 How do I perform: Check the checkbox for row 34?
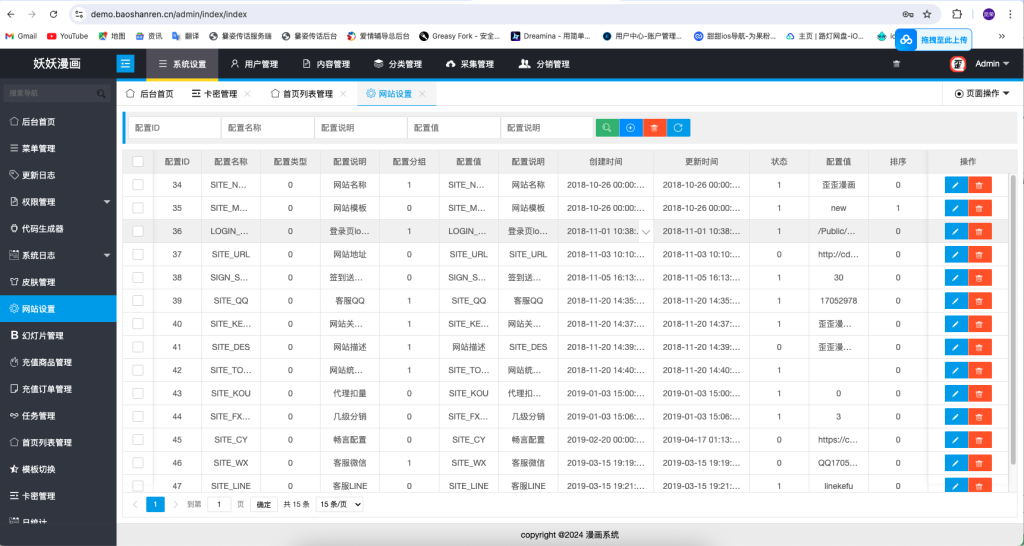138,185
